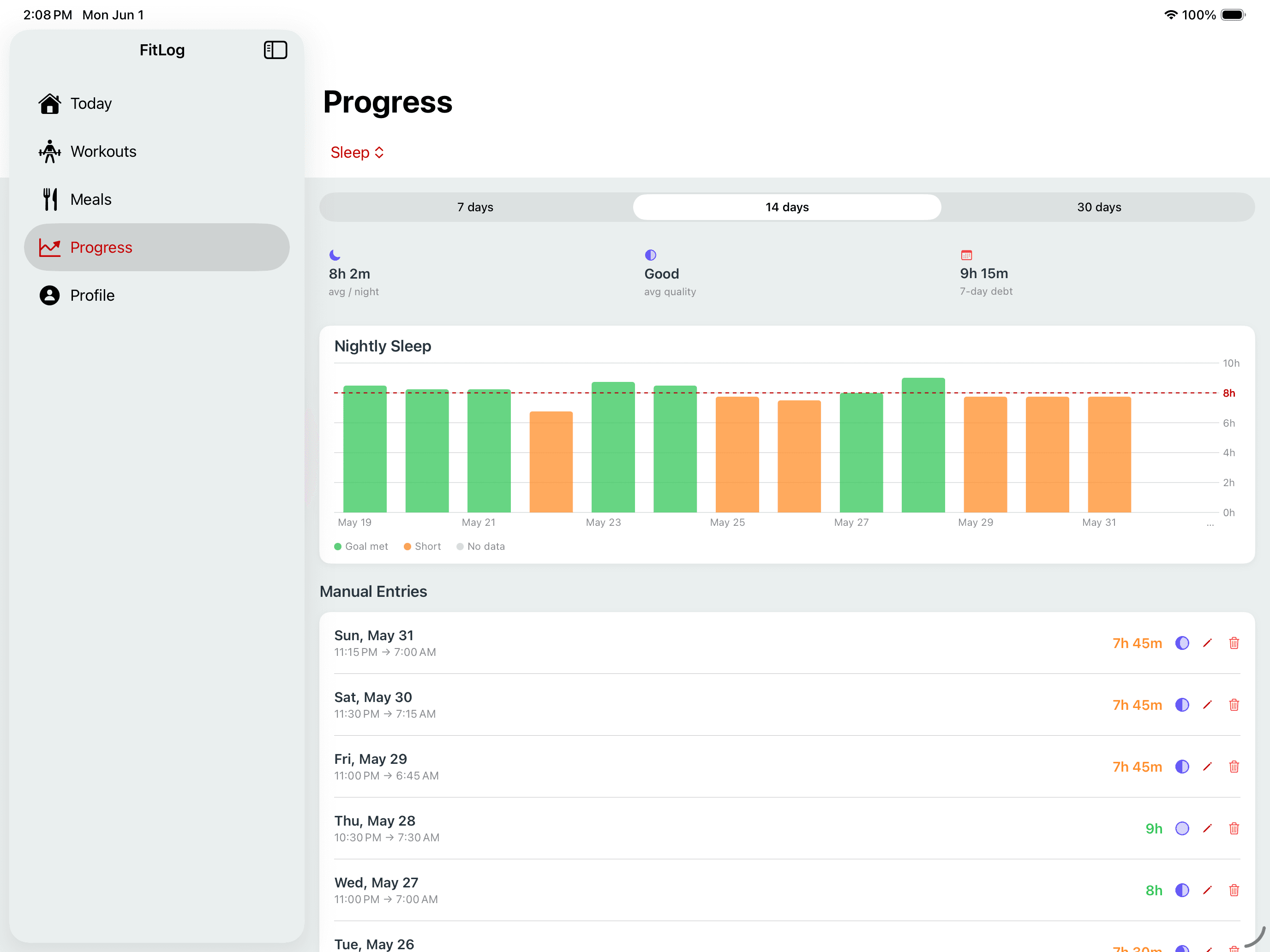Open the Today home icon
This screenshot has width=1270, height=952.
pyautogui.click(x=50, y=103)
